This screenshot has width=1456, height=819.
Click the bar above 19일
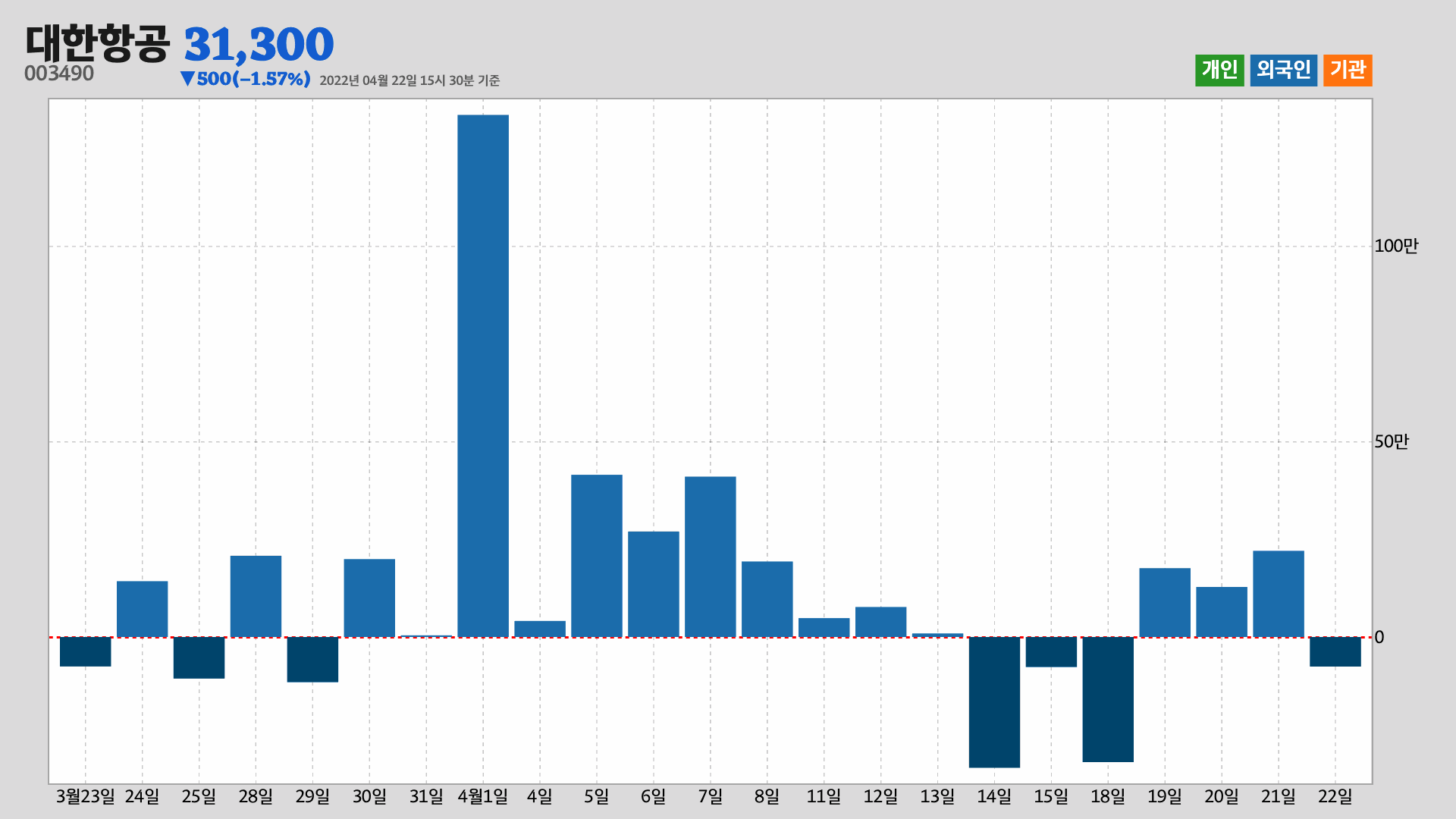coord(1165,603)
